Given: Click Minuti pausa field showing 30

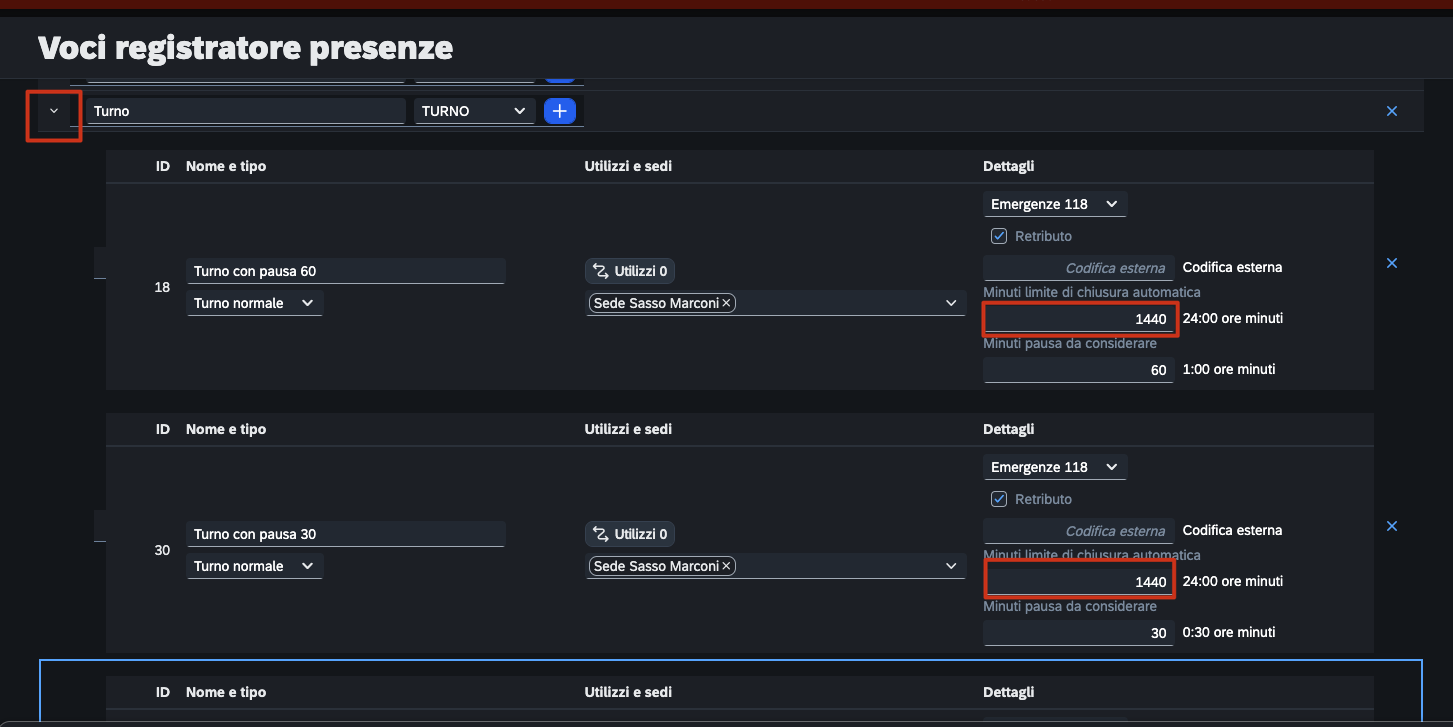Looking at the screenshot, I should click(x=1079, y=633).
